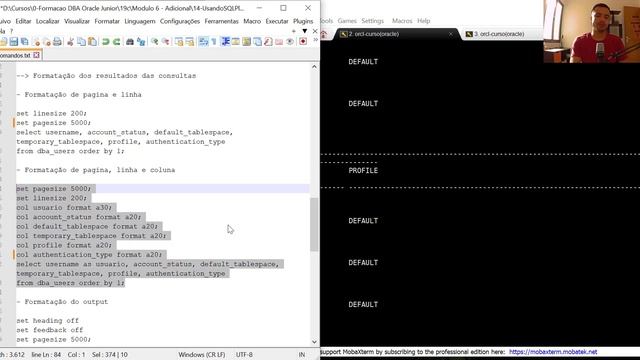Start macro recording with red dot icon

pyautogui.click(x=303, y=42)
